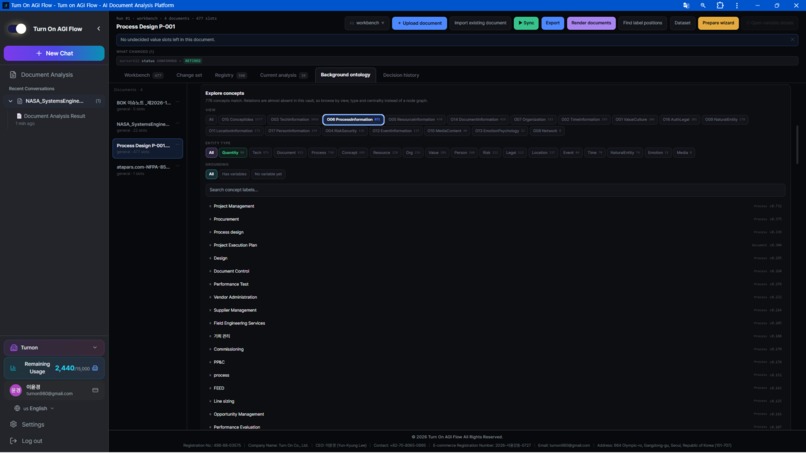Click the user avatar at sidebar bottom
This screenshot has width=806, height=453.
(x=15, y=390)
